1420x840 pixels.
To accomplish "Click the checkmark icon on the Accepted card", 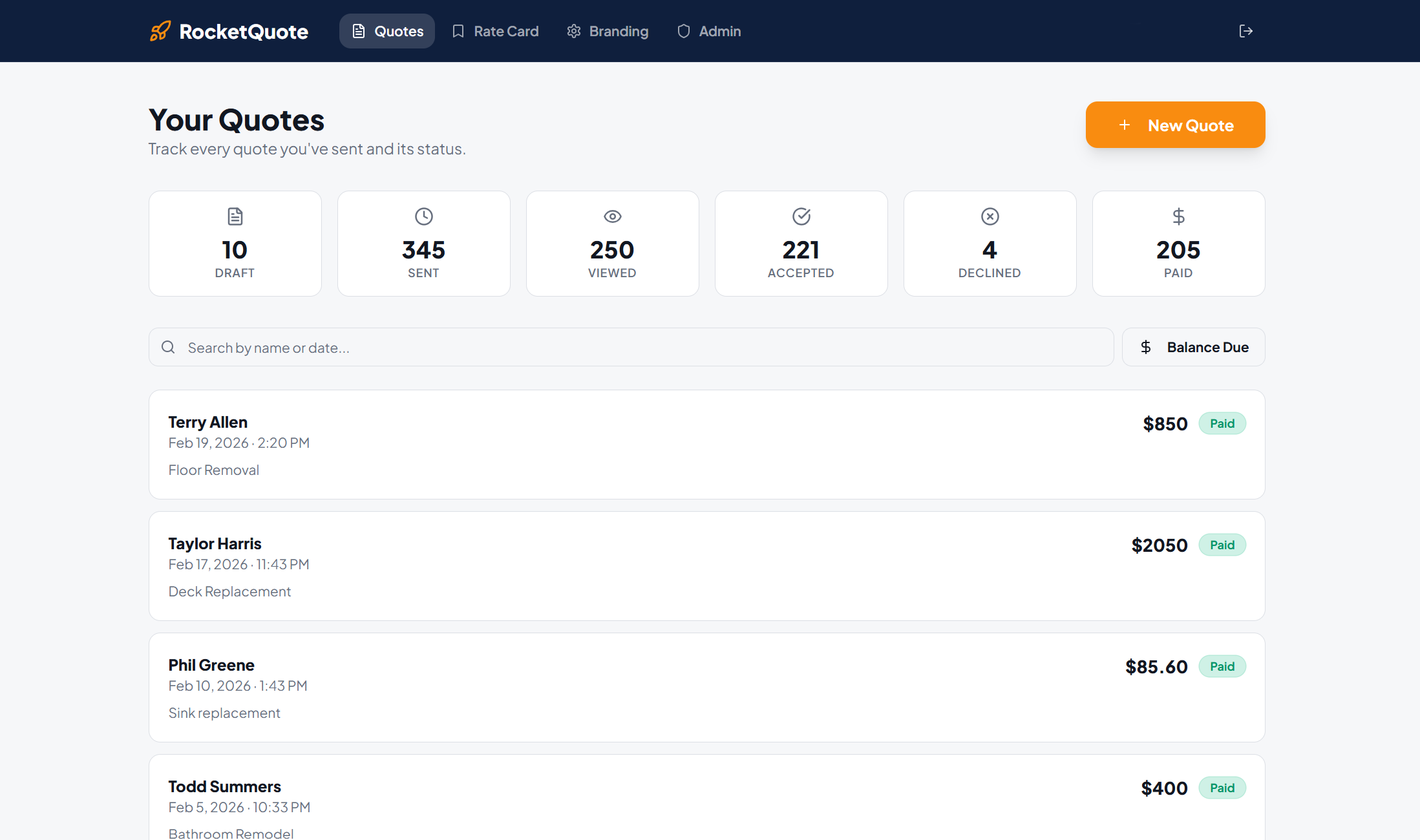I will coord(801,216).
